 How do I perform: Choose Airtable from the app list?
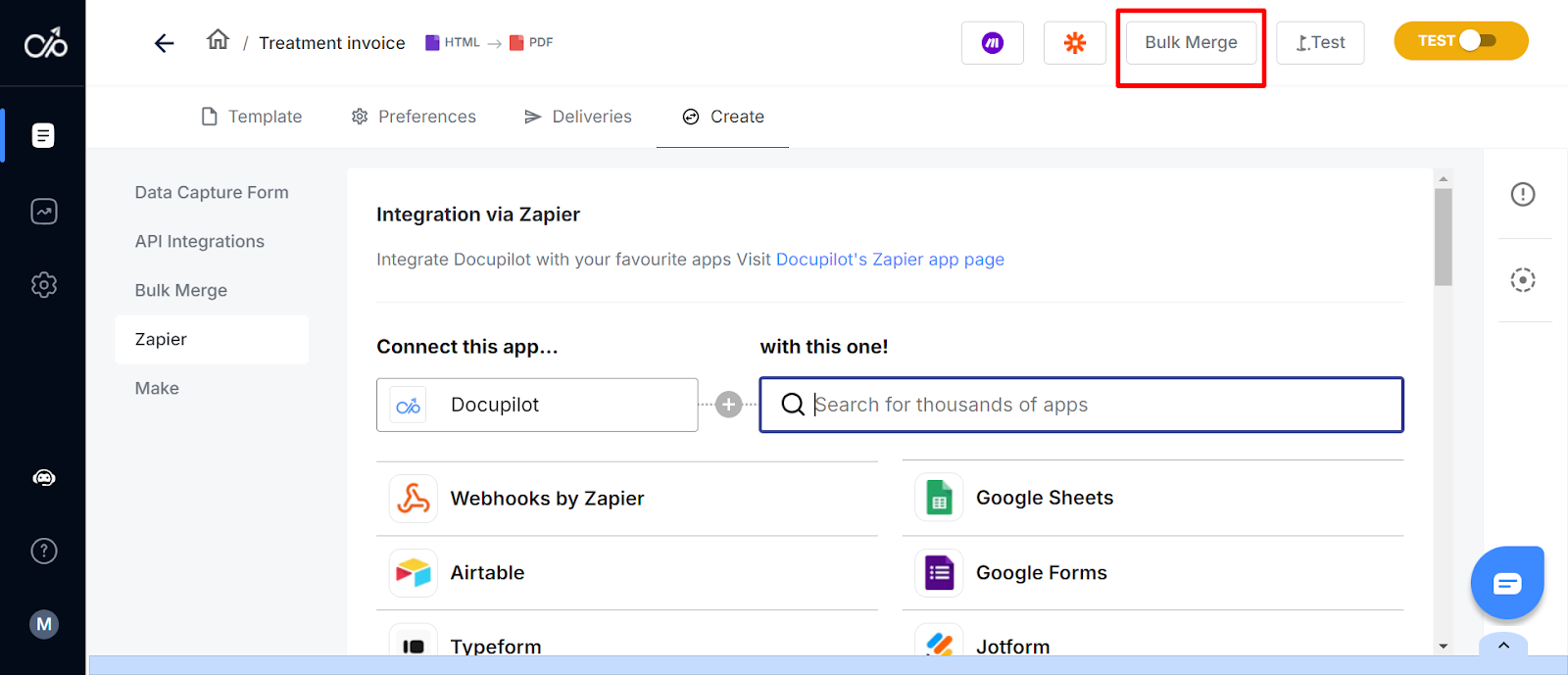(x=627, y=573)
